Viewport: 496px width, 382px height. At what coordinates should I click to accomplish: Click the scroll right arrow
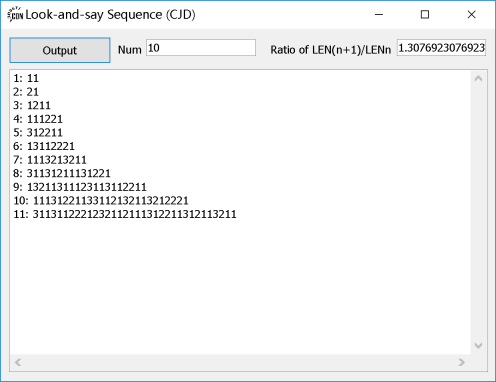462,362
